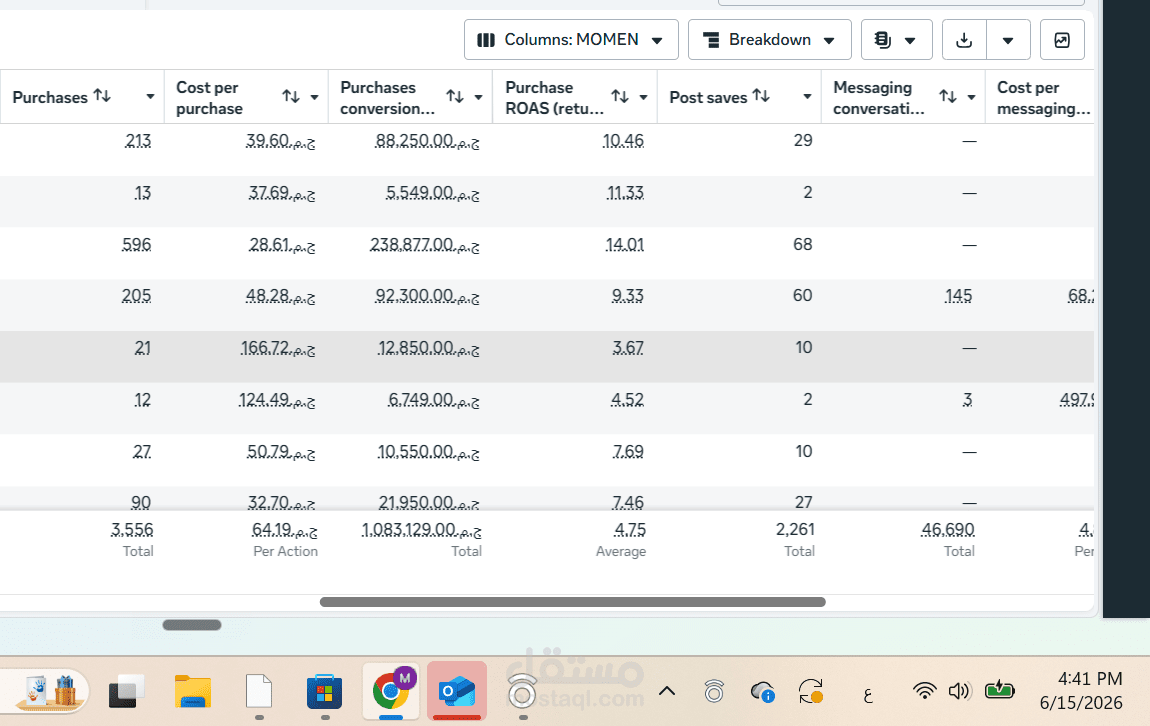Click the Wi-Fi network tray icon
Viewport: 1150px width, 726px height.
pos(924,691)
